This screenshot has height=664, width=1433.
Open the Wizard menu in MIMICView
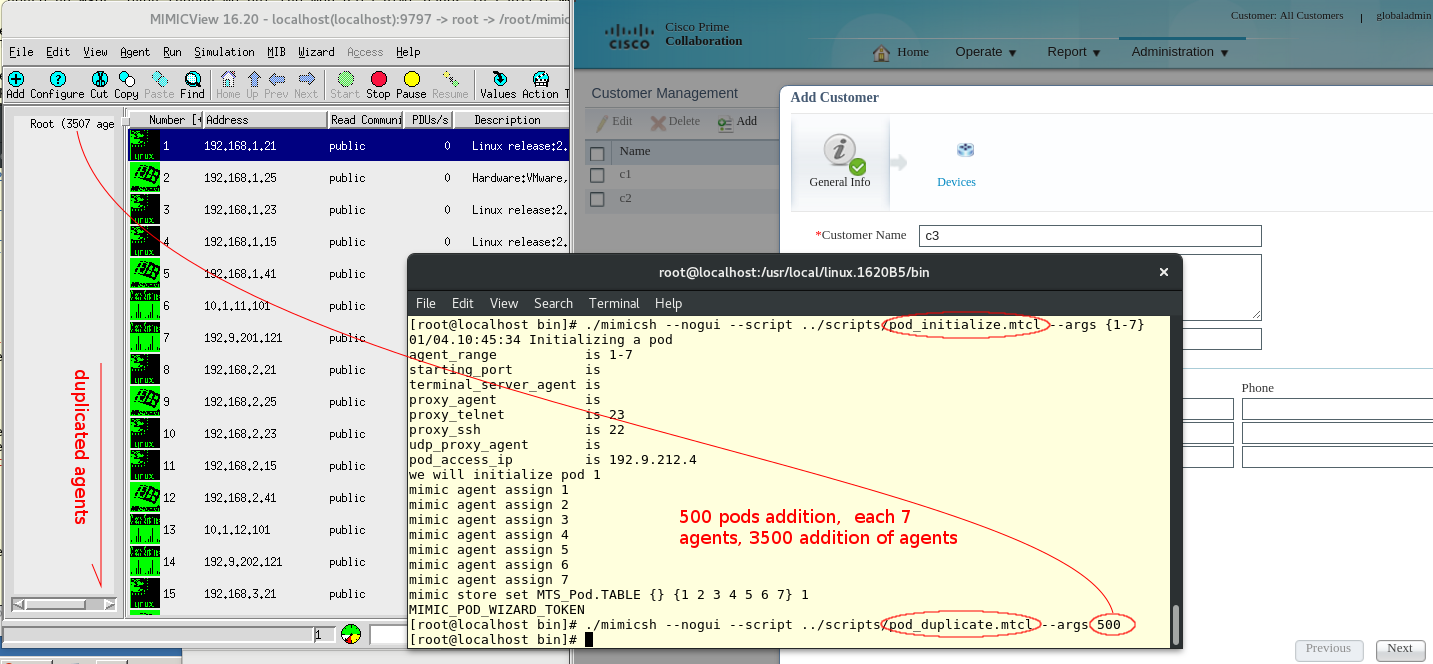pyautogui.click(x=316, y=52)
